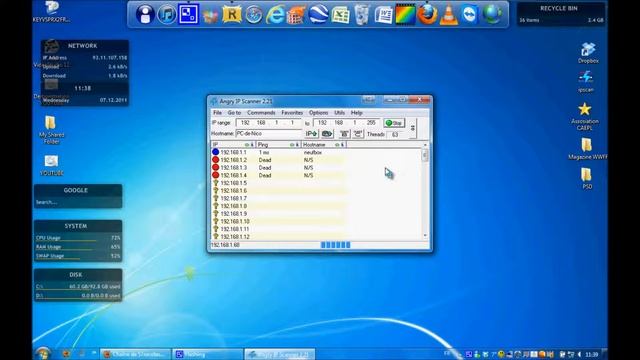Open the Safari compass icon in the dock
Image resolution: width=640 pixels, height=360 pixels.
253,15
